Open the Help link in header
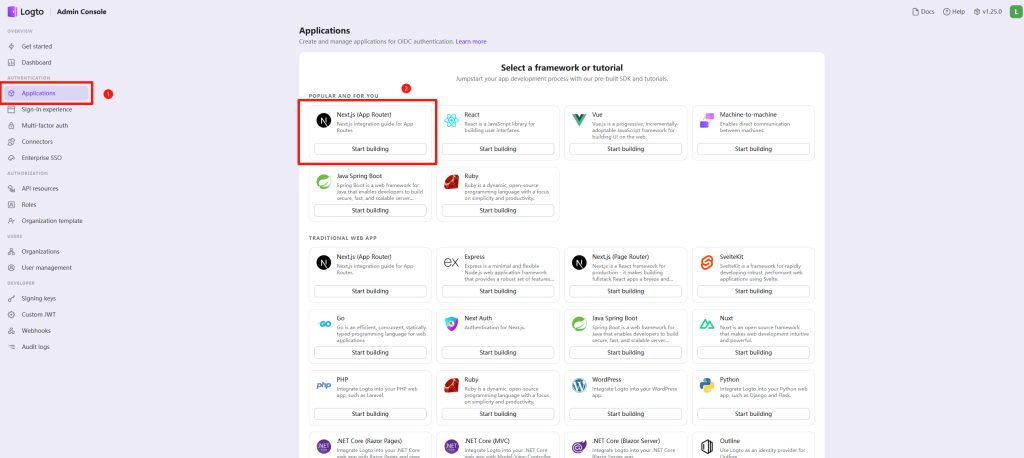Viewport: 1024px width, 458px height. [x=954, y=12]
